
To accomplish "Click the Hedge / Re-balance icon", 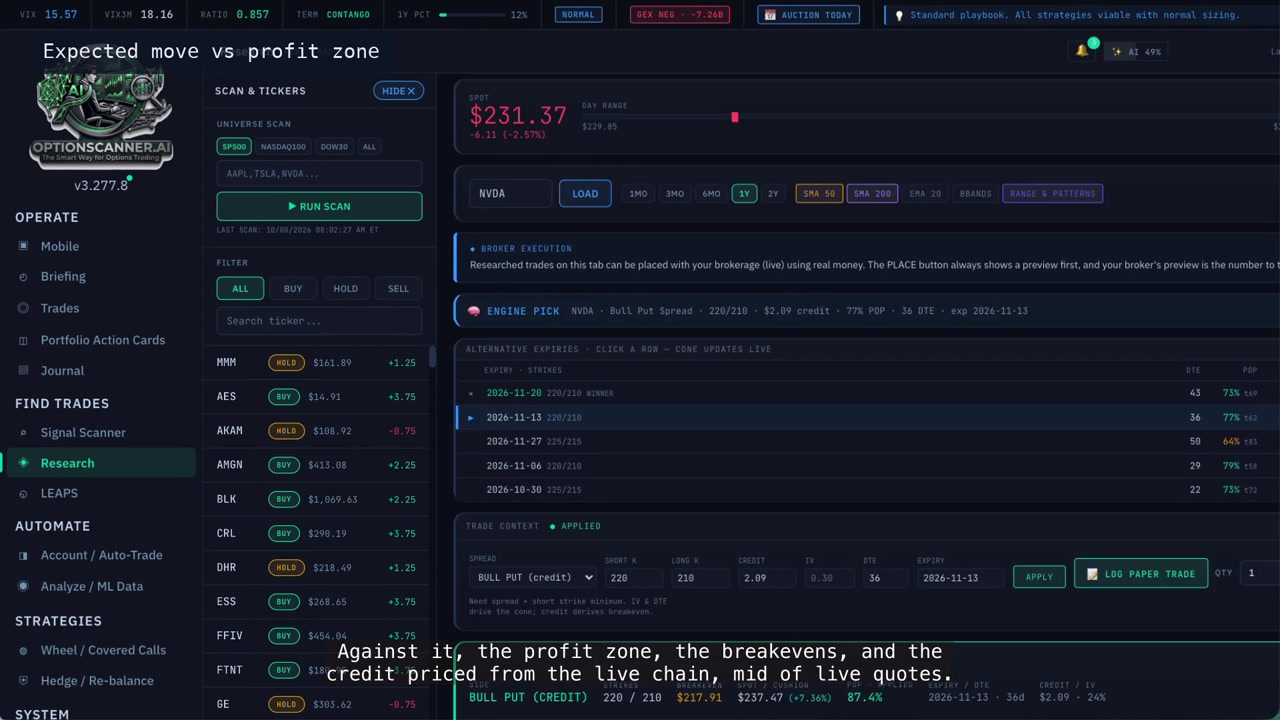I will (x=24, y=681).
